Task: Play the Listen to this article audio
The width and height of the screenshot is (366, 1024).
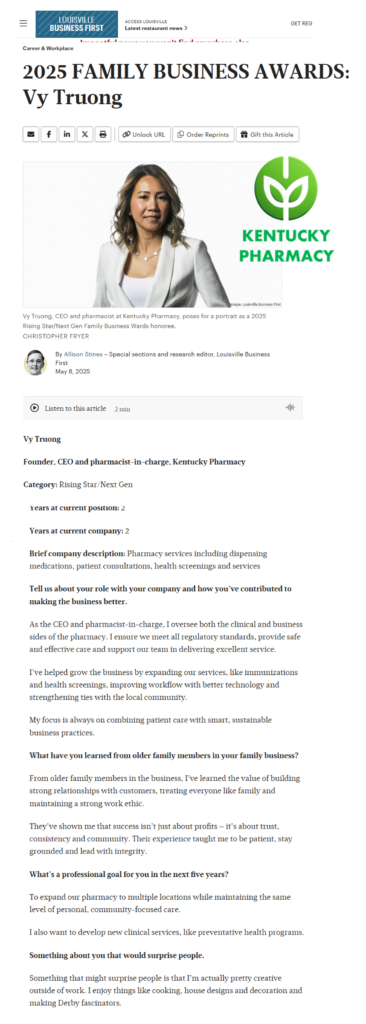Action: 35,408
